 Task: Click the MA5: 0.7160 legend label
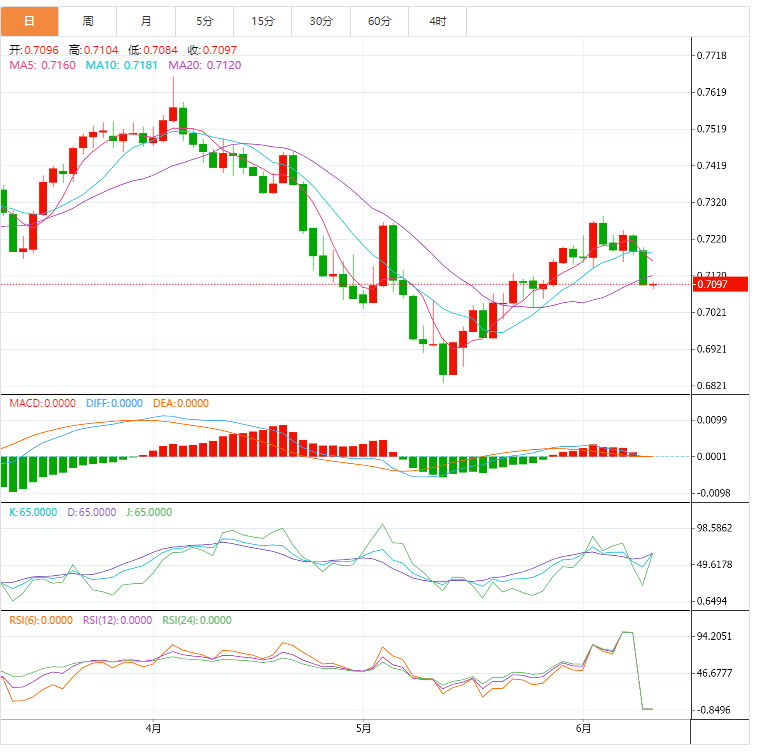pos(43,65)
